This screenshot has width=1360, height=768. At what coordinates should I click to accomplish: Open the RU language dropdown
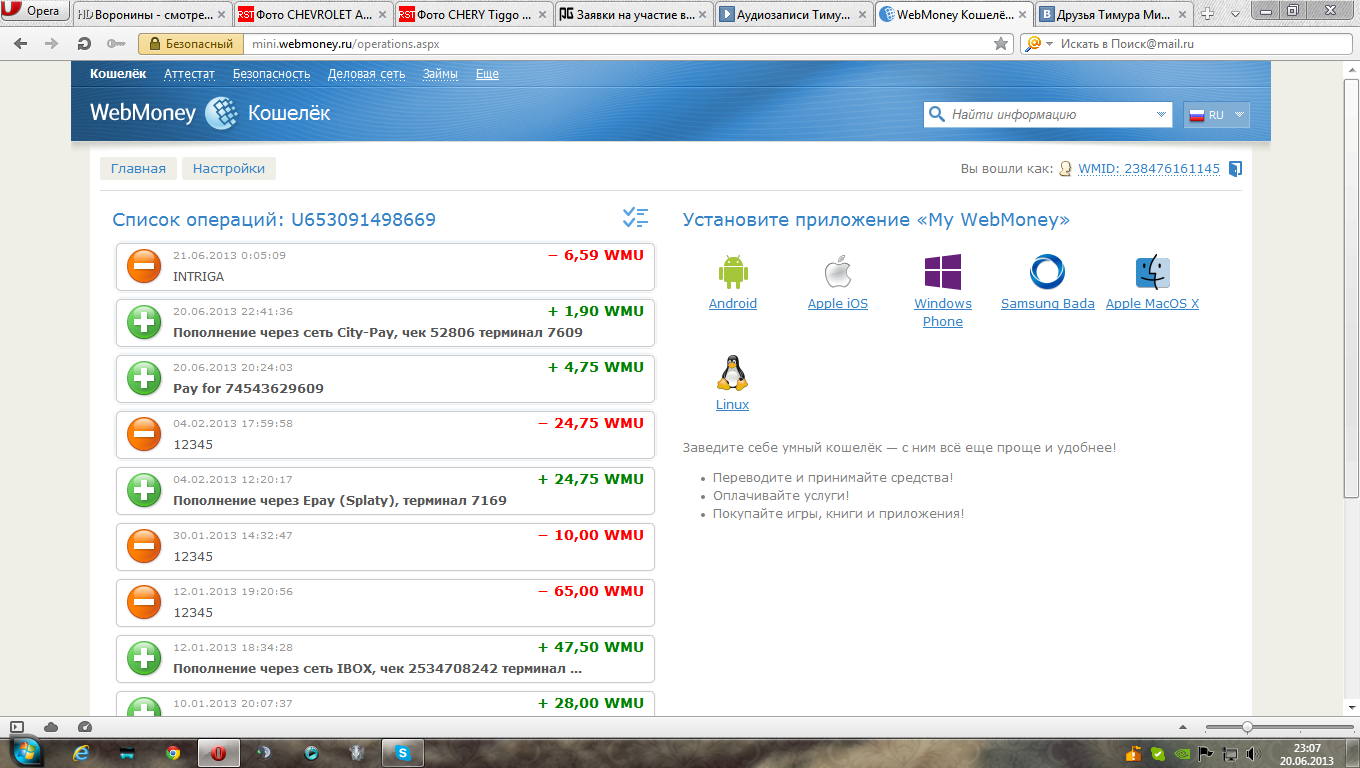[x=1216, y=115]
